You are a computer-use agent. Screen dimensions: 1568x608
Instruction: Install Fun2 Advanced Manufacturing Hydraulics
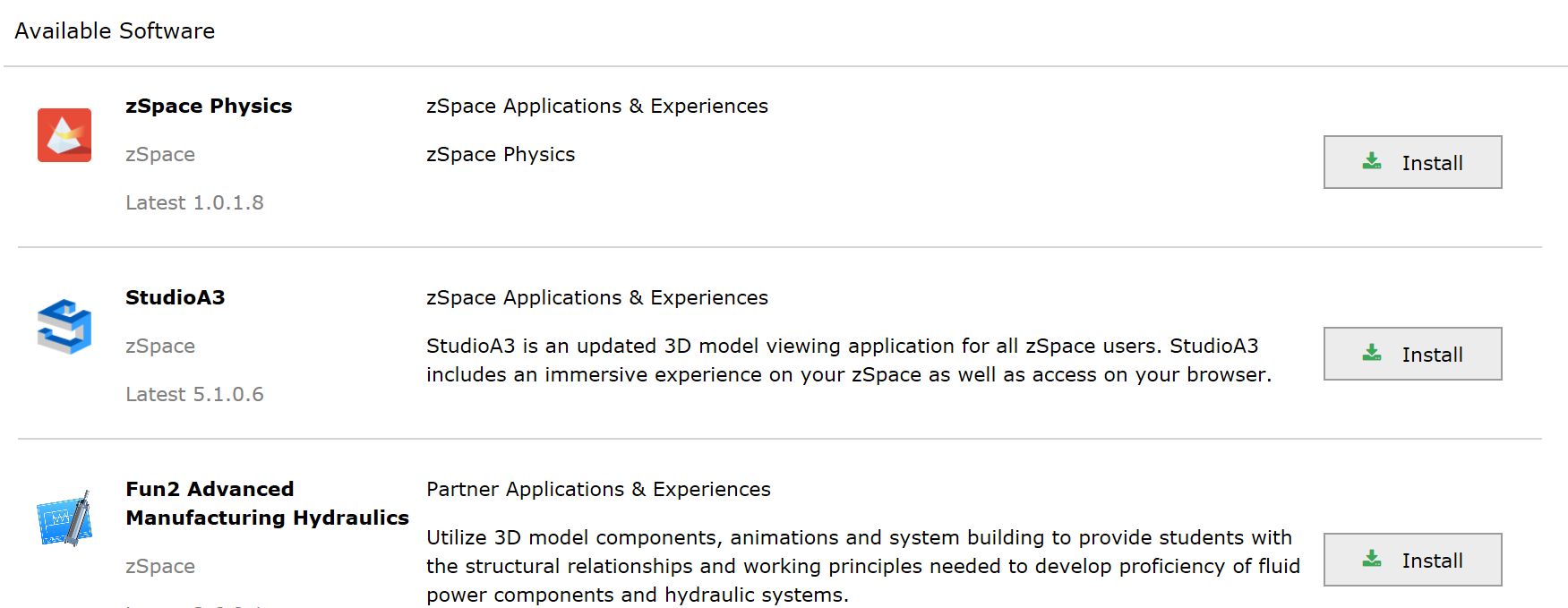pos(1412,559)
